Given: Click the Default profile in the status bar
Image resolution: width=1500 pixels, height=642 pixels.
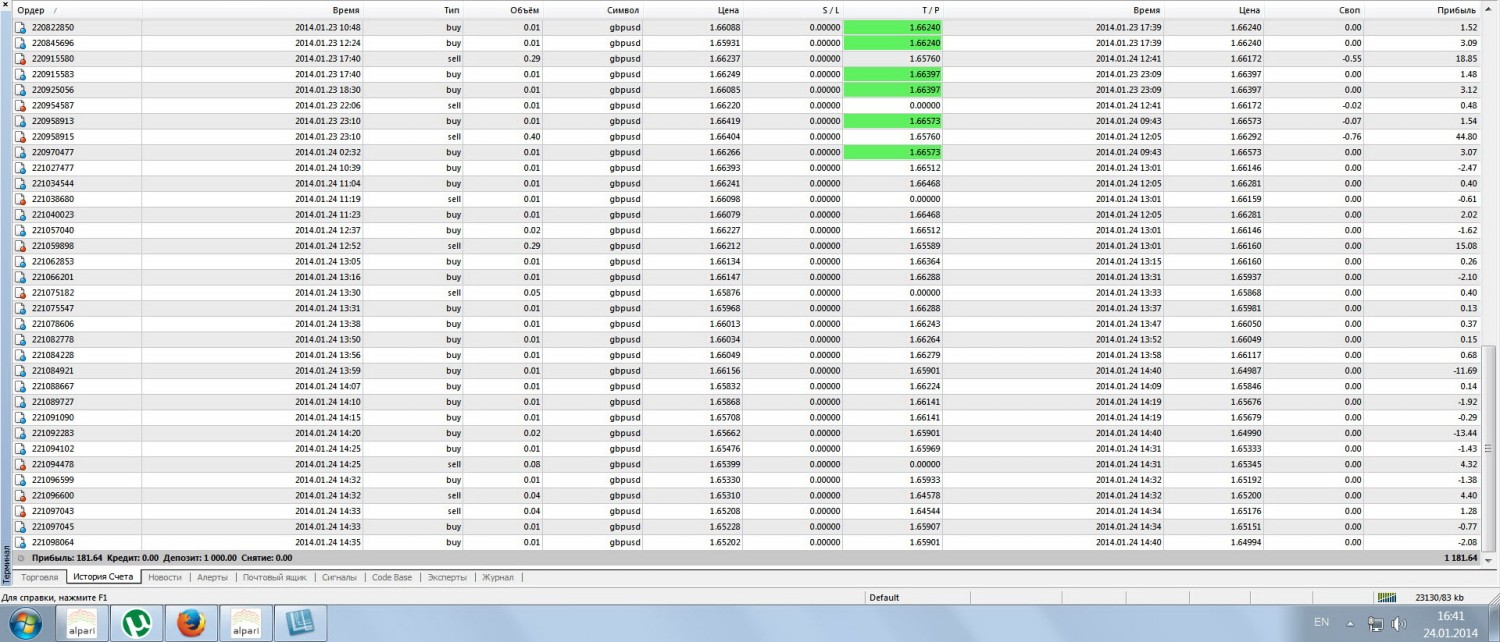Looking at the screenshot, I should pyautogui.click(x=884, y=598).
